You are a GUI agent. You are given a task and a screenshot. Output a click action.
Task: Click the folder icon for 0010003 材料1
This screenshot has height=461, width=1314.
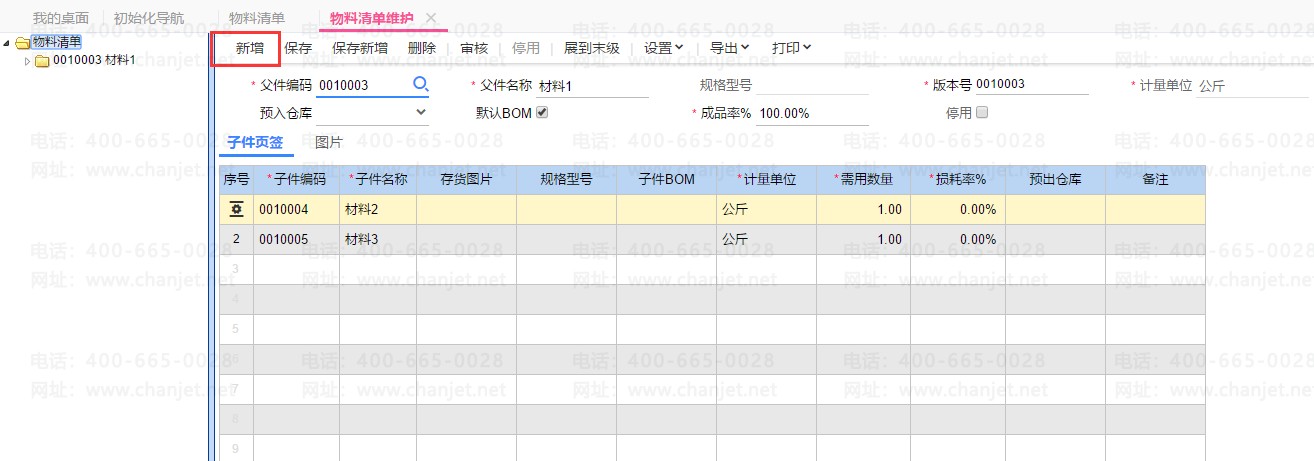pos(42,61)
